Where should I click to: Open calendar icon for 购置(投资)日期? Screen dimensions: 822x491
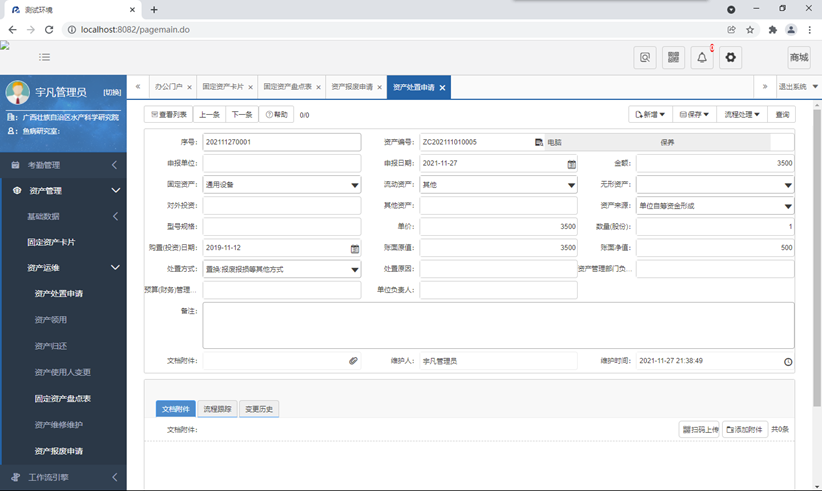click(355, 248)
